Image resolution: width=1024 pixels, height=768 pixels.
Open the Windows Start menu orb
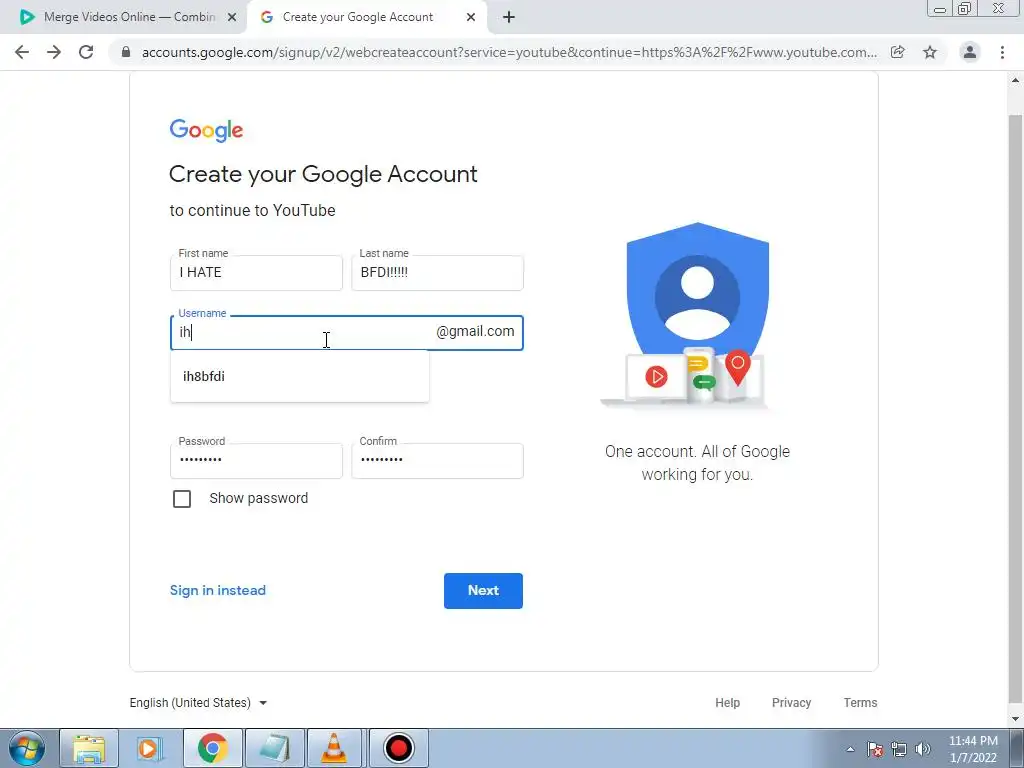pos(27,748)
